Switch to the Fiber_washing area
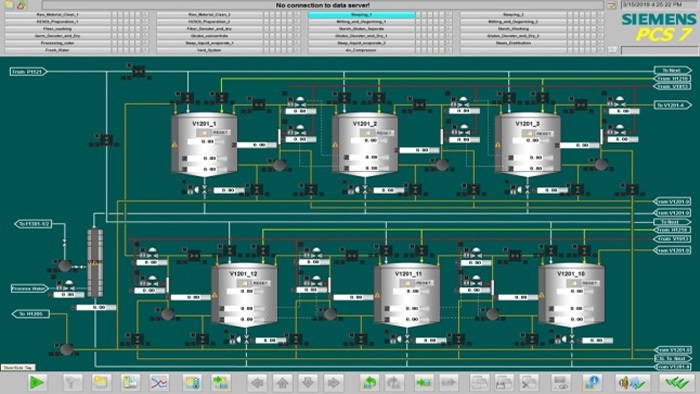Viewport: 700px width, 394px height. 58,29
